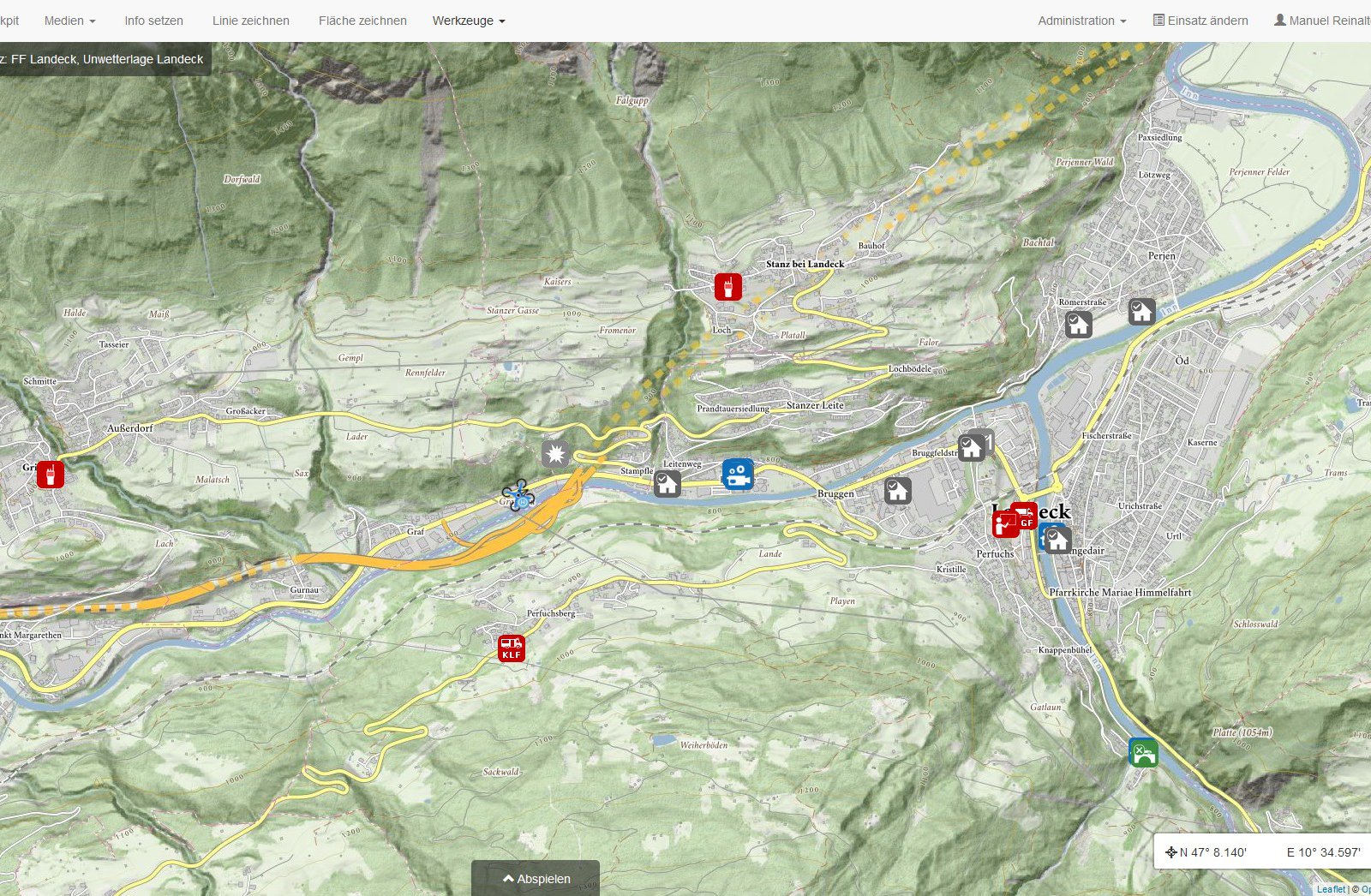Select the red KLF vehicle marker
The width and height of the screenshot is (1371, 896).
(512, 648)
